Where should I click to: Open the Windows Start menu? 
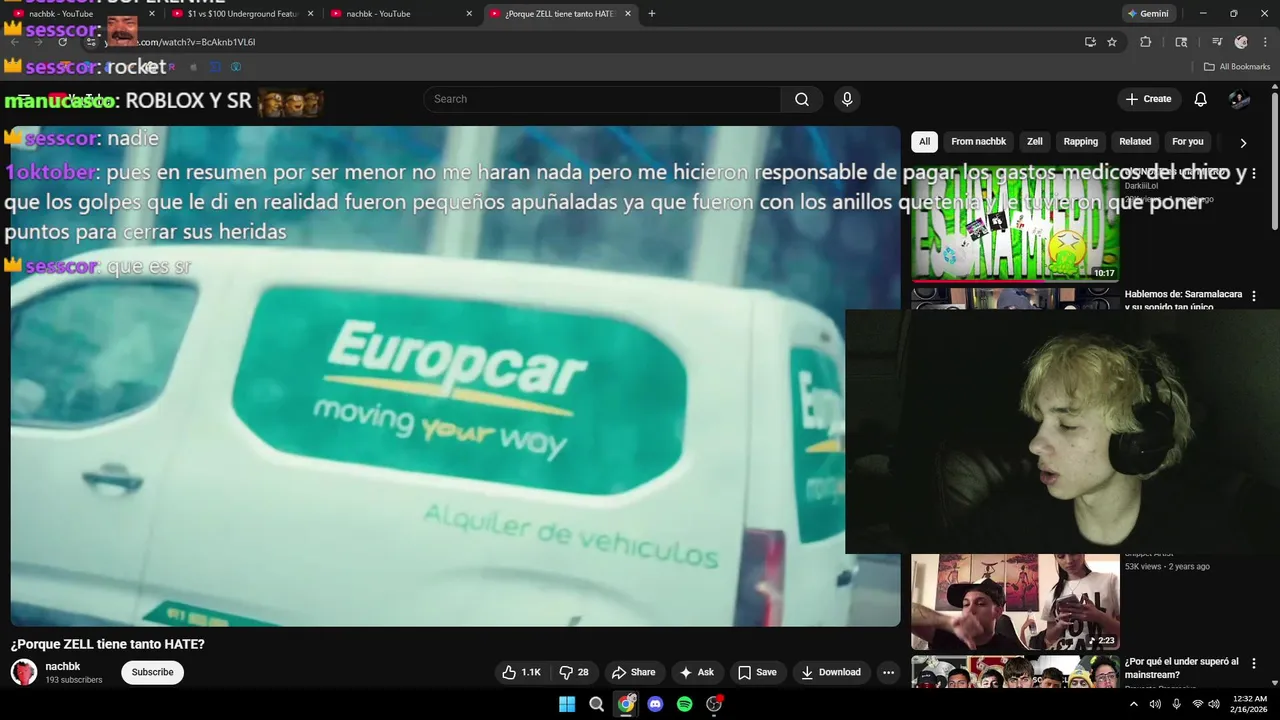coord(567,704)
